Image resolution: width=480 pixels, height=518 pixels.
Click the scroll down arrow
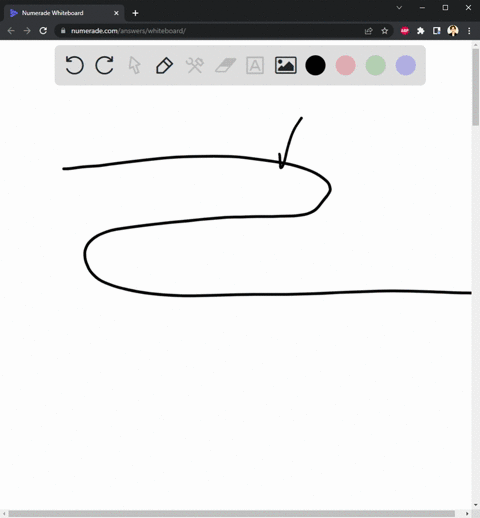click(476, 505)
